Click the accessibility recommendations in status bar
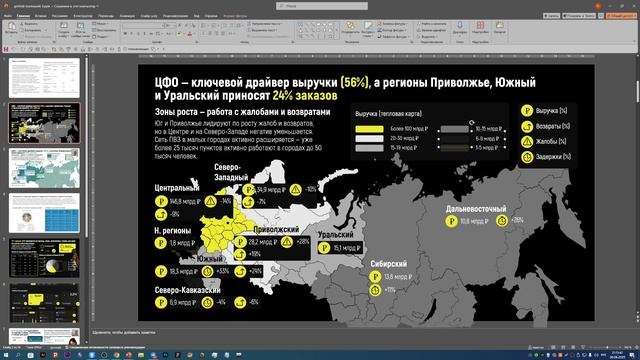640x360 pixels. pos(105,347)
